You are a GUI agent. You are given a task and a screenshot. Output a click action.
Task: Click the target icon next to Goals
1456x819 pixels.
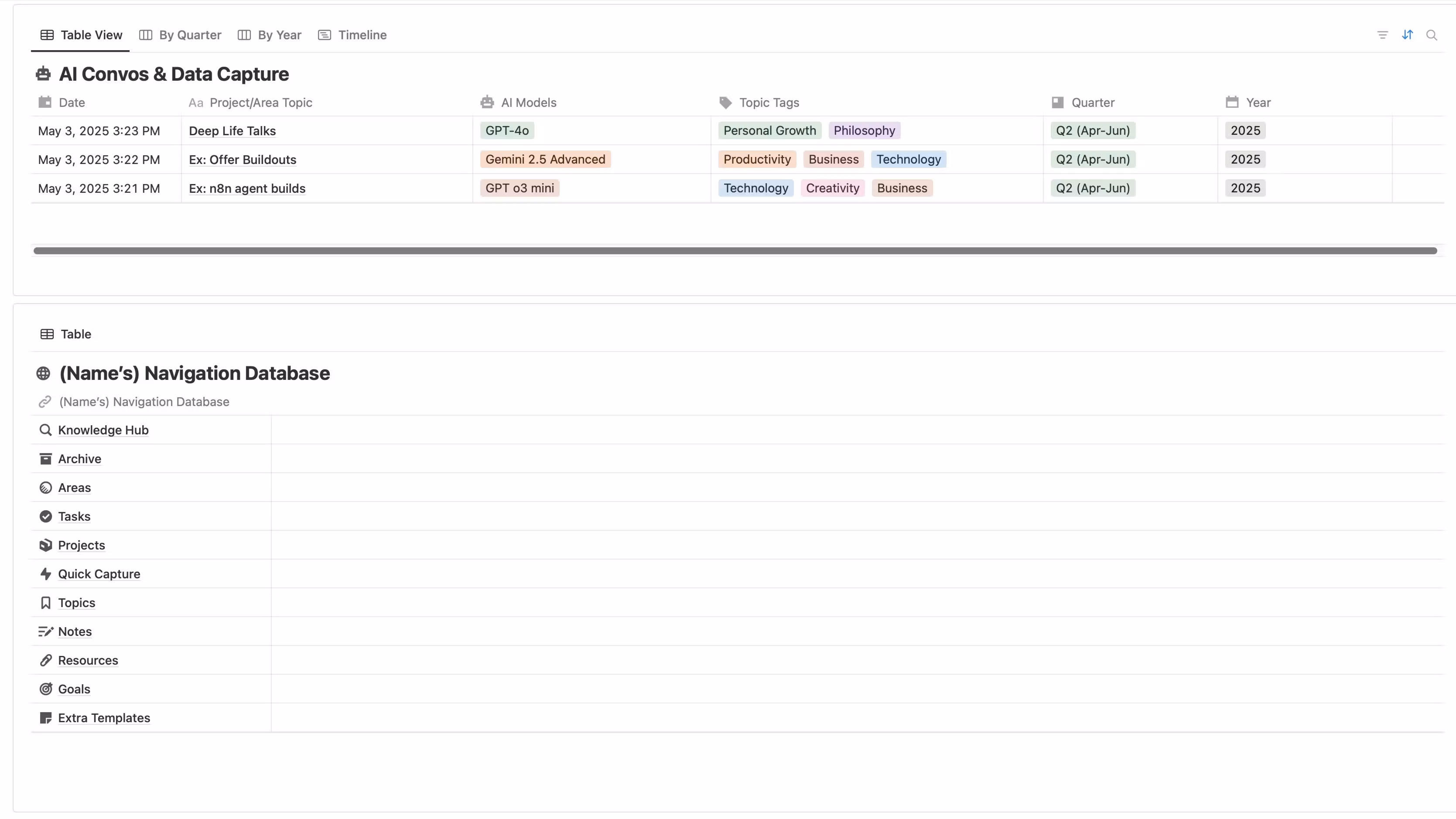pos(46,689)
